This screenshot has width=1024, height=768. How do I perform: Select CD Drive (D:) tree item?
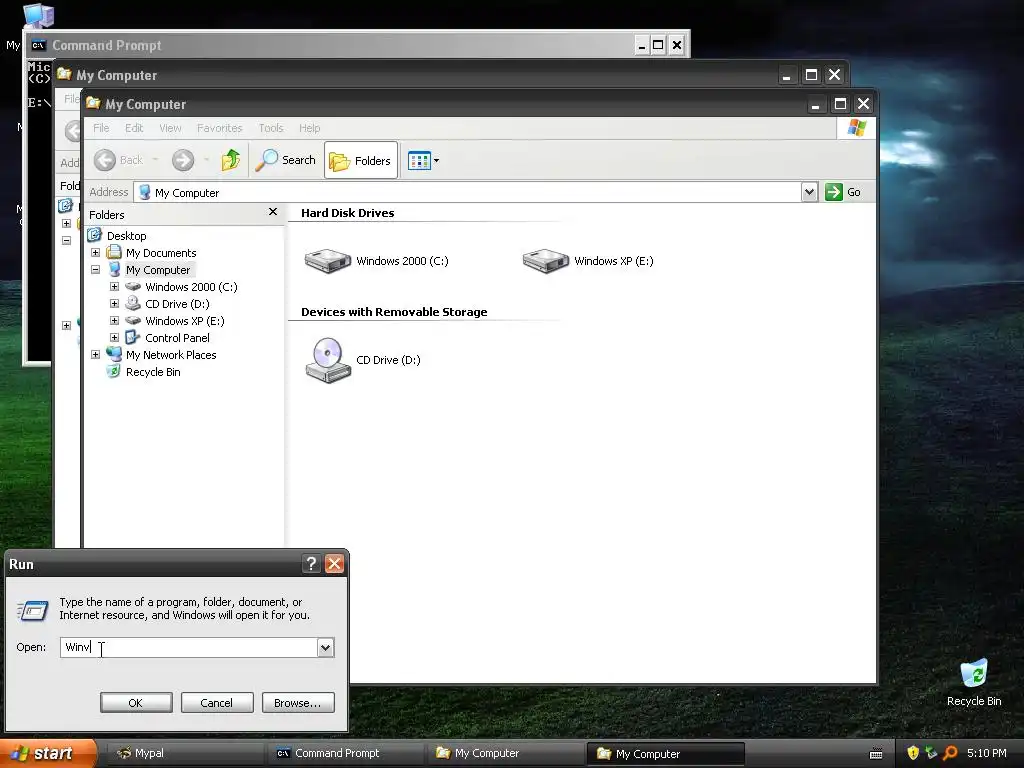click(177, 304)
